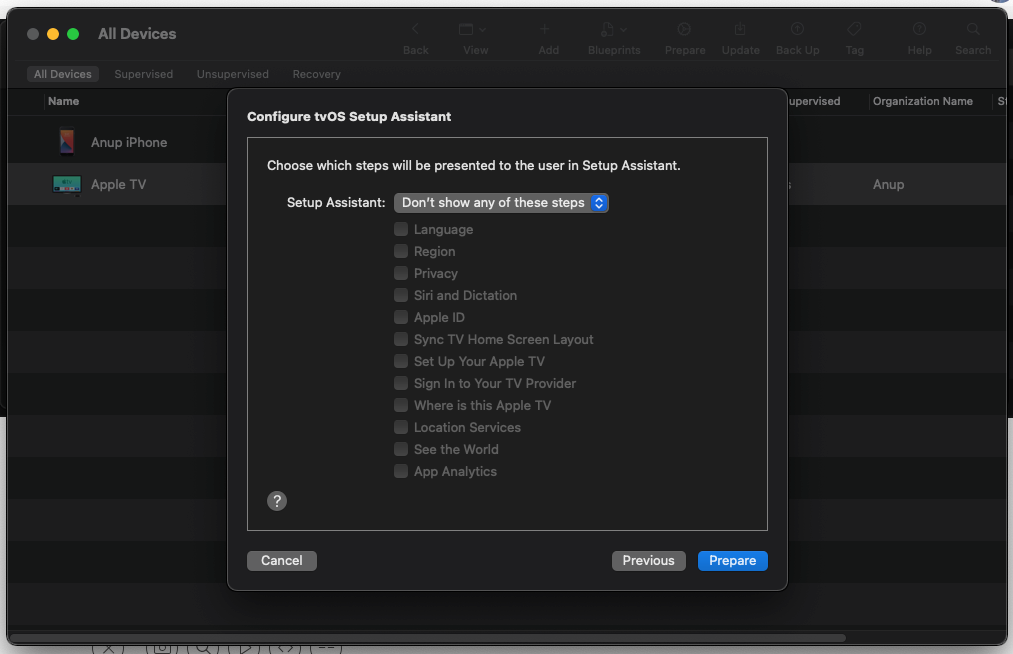
Task: Toggle Where is this Apple TV checkbox
Action: tap(401, 405)
